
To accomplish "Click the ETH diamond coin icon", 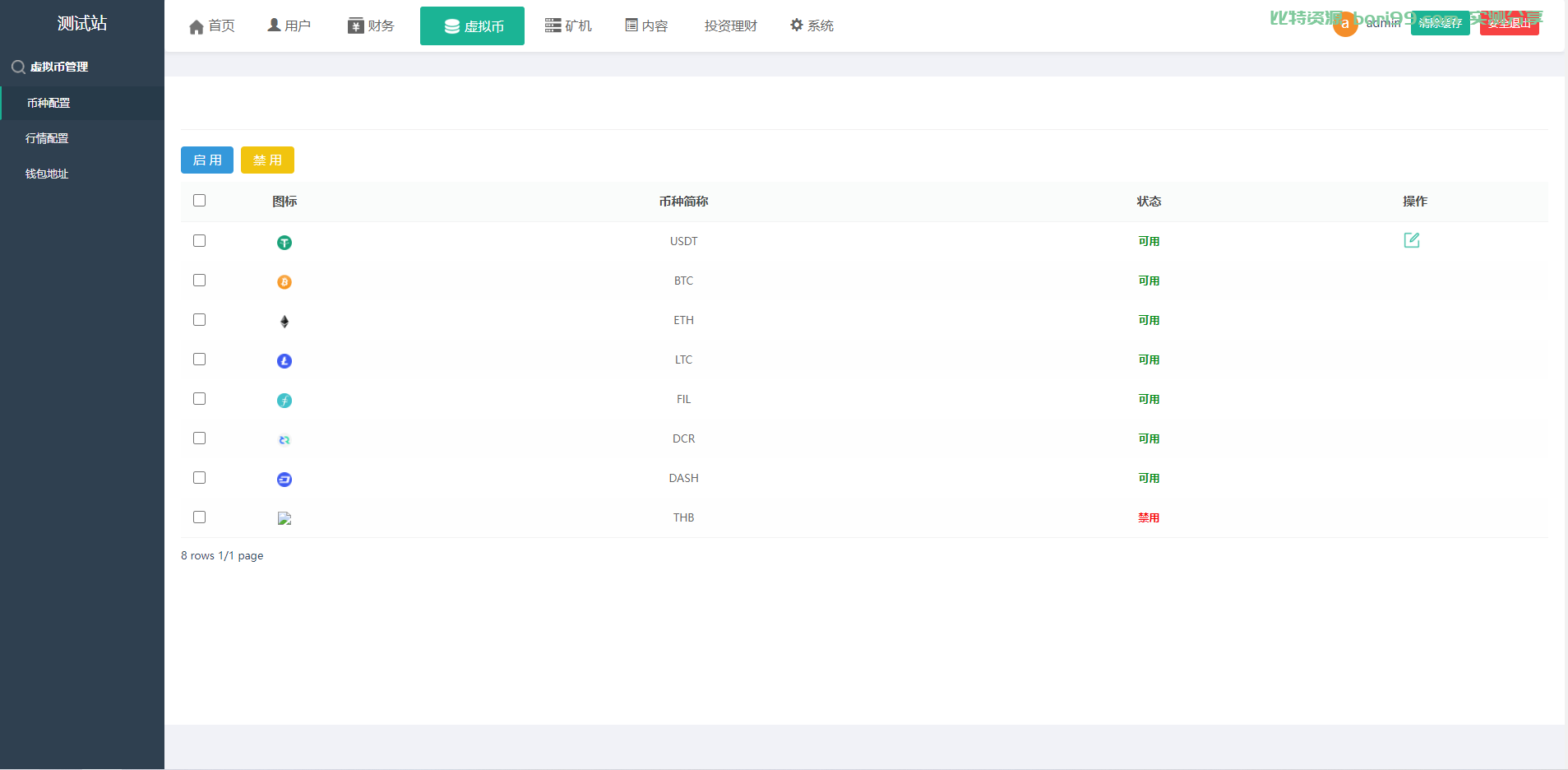I will tap(284, 322).
